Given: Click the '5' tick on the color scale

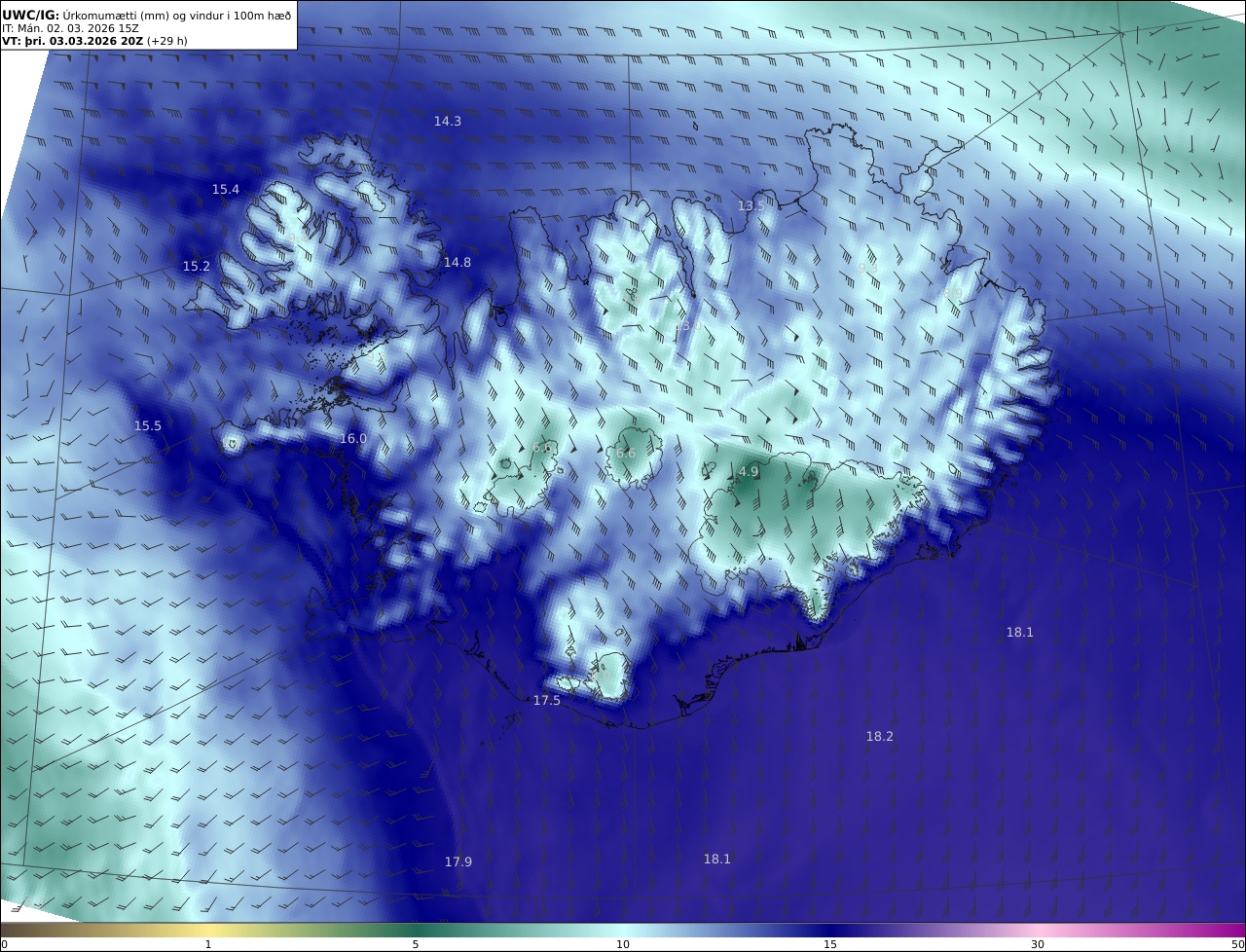Looking at the screenshot, I should click(416, 944).
